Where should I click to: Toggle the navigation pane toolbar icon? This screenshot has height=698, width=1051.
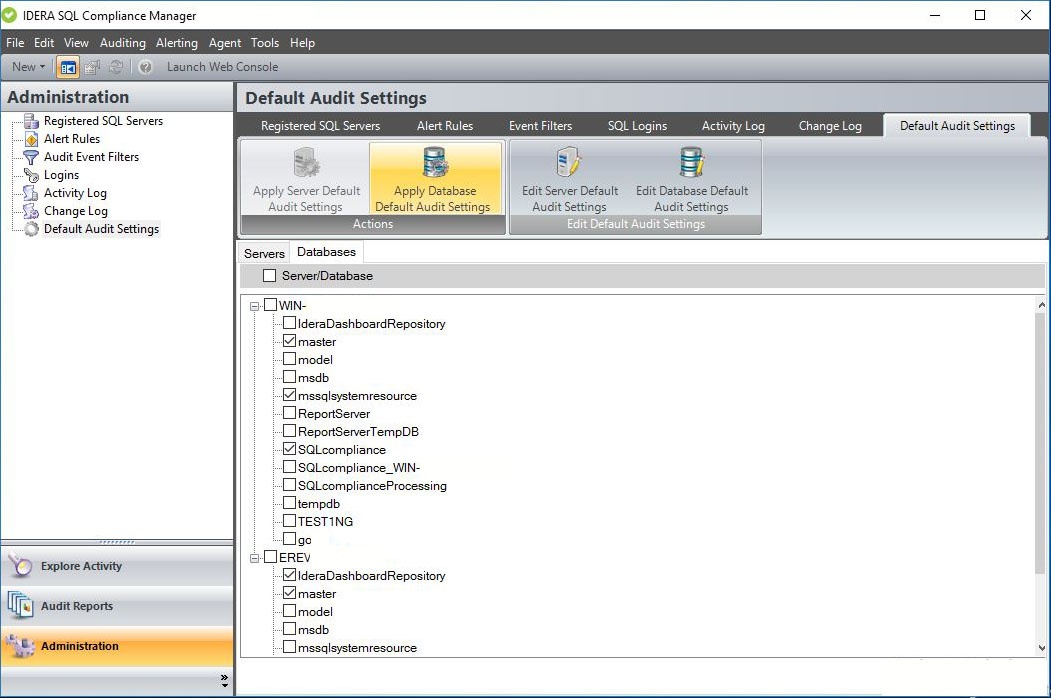(x=68, y=67)
